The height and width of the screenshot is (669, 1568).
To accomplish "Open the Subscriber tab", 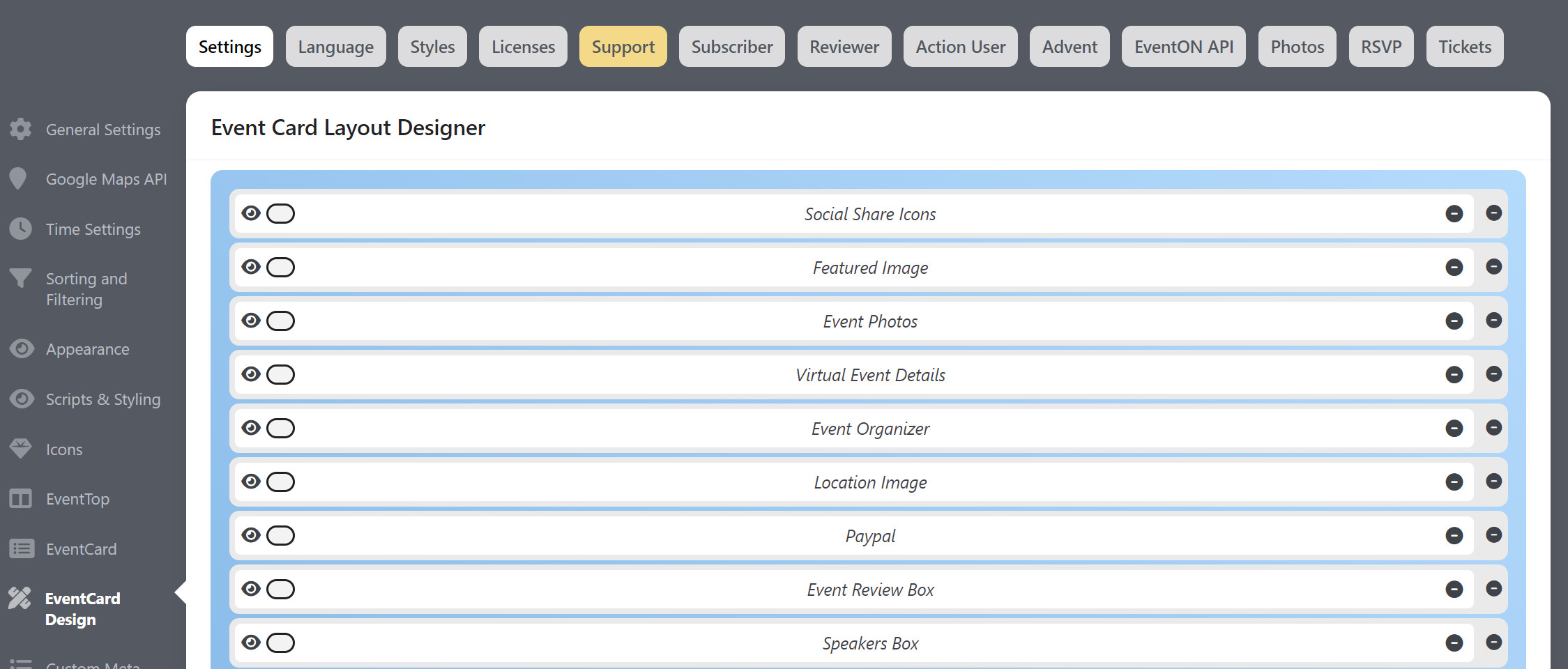I will point(732,47).
